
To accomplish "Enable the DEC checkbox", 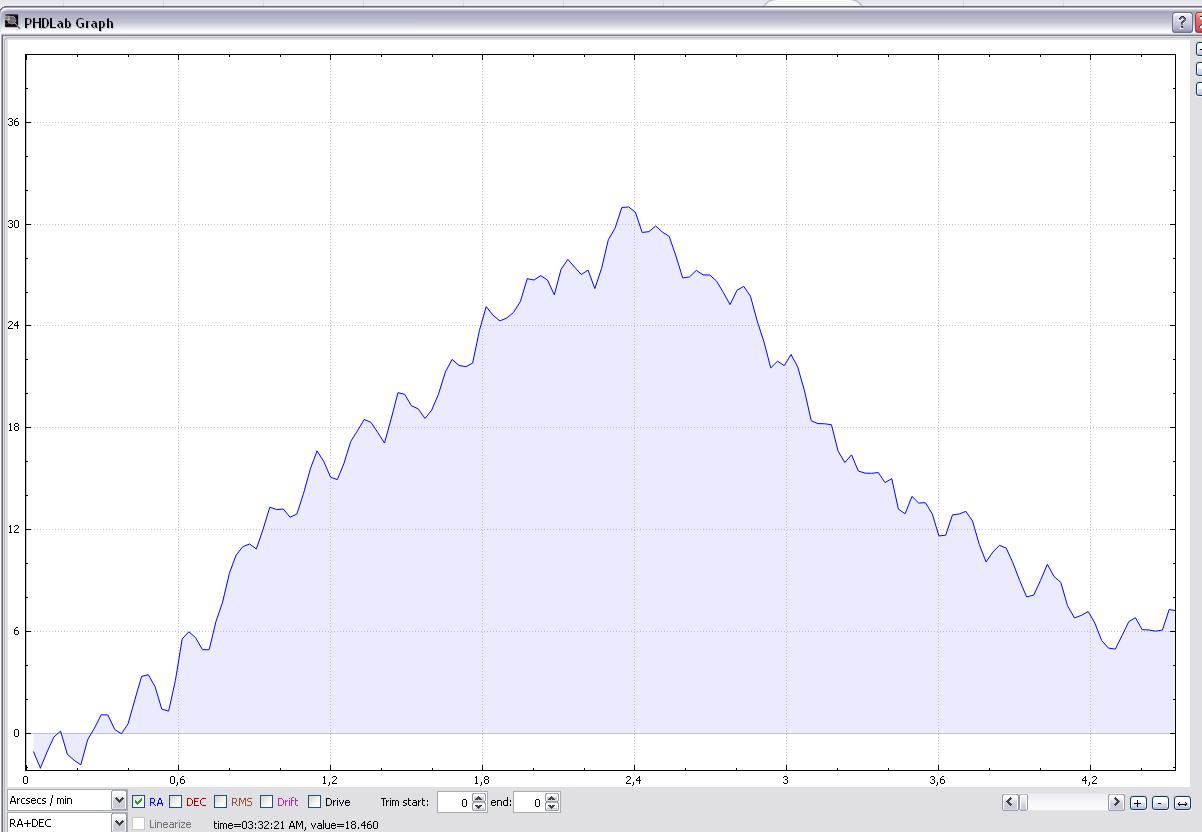I will point(175,802).
